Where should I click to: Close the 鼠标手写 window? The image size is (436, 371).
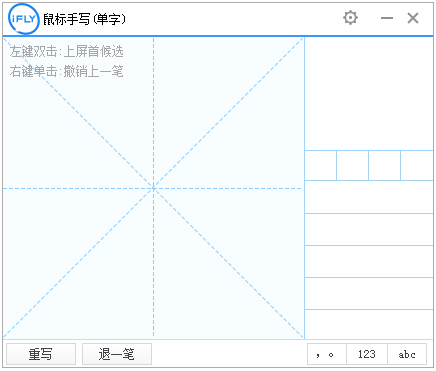pyautogui.click(x=413, y=18)
